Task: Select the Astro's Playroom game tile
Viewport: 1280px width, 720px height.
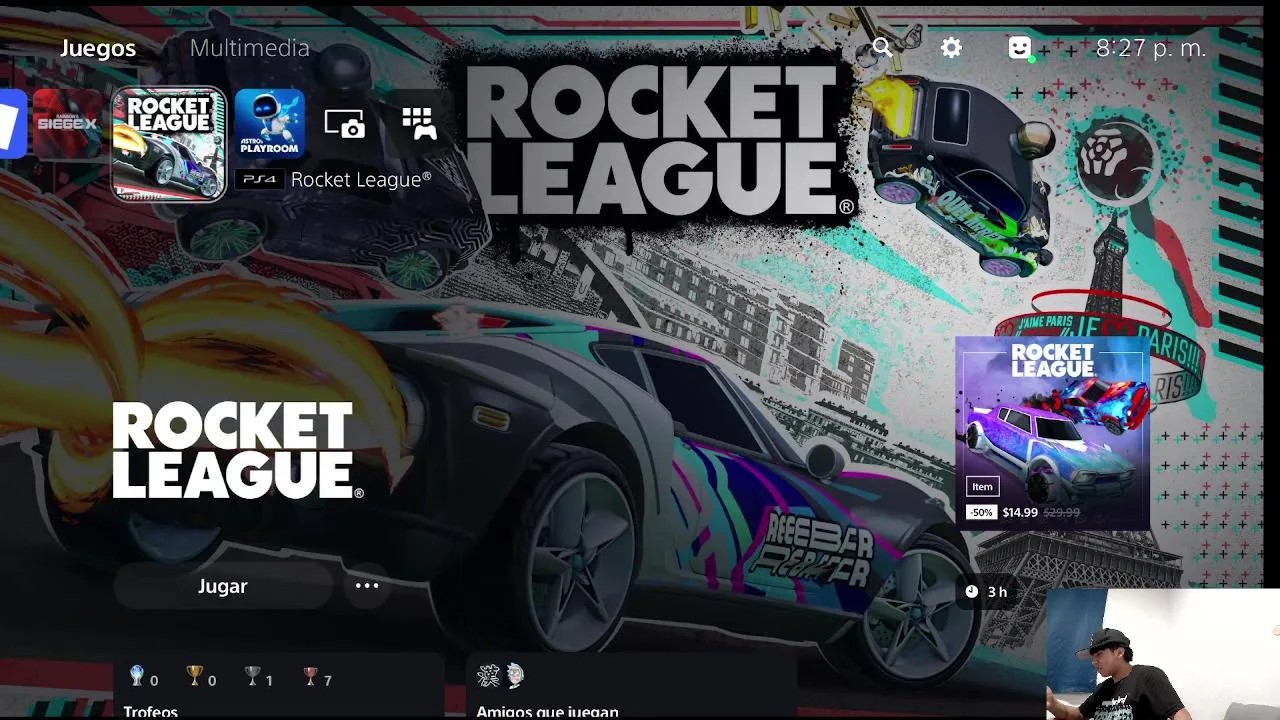Action: tap(269, 123)
